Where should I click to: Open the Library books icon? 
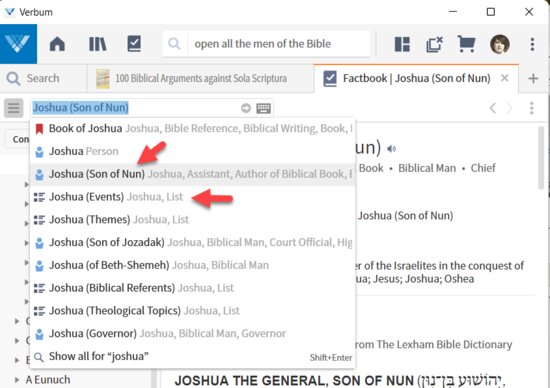98,44
